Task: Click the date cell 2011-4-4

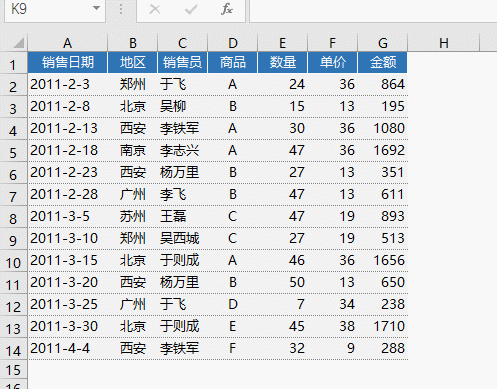Action: tap(68, 348)
